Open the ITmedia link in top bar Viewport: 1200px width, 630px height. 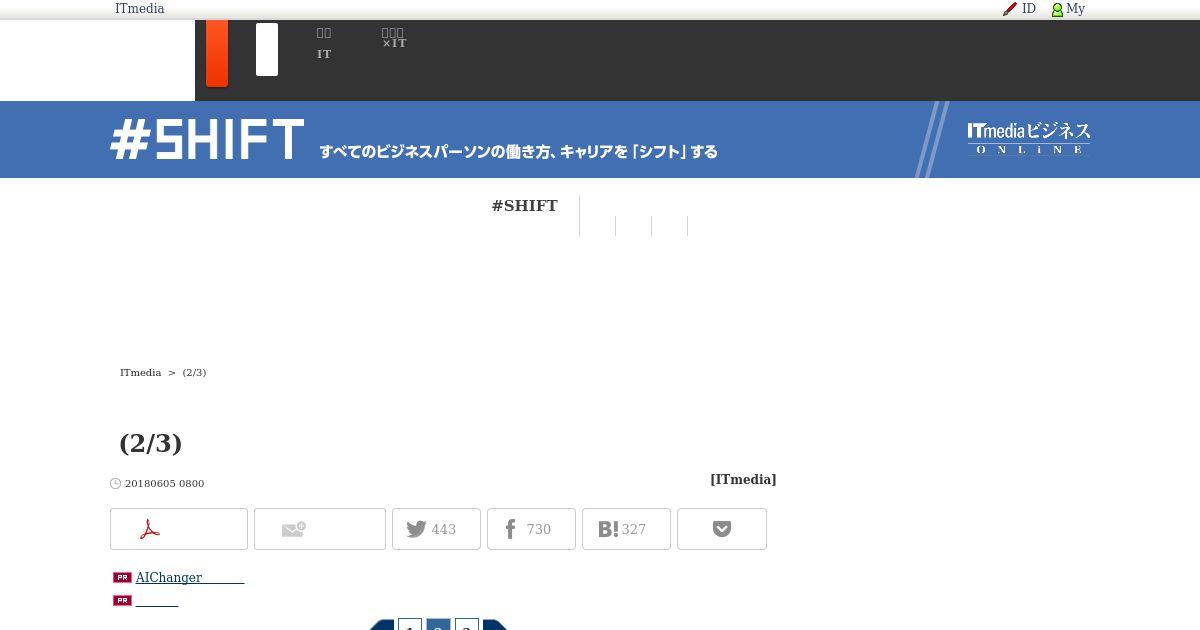coord(140,9)
